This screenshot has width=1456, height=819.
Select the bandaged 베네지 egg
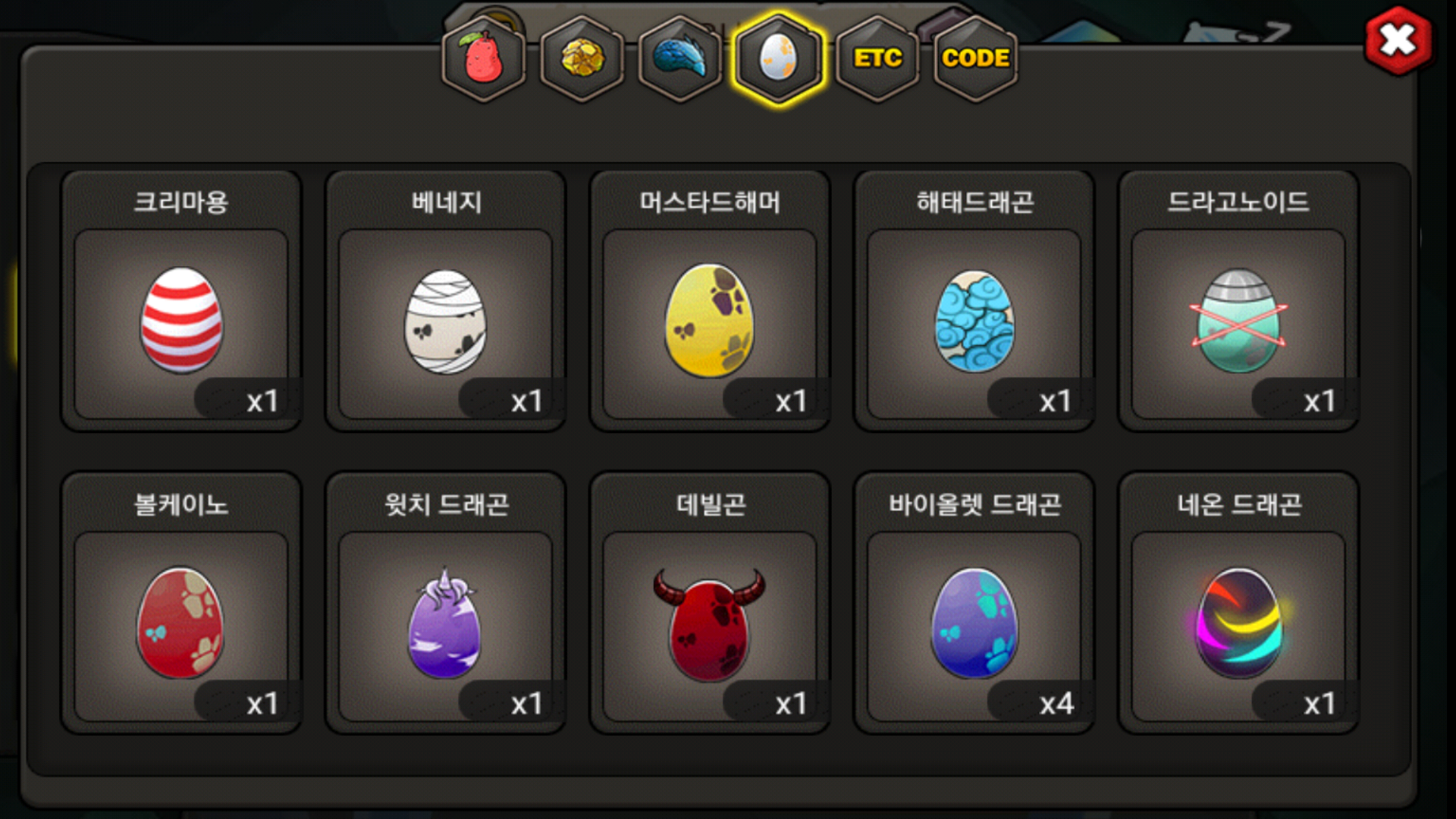445,322
